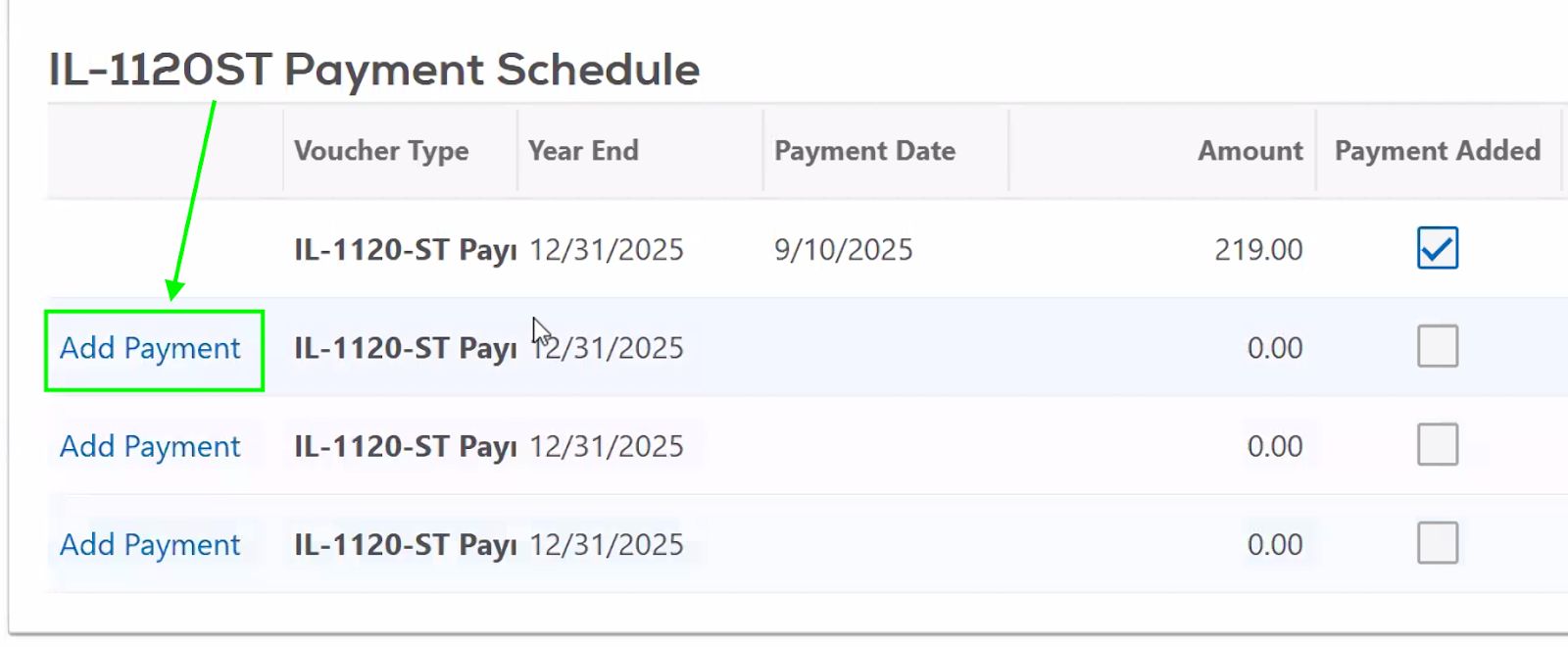1568x647 pixels.
Task: Click Add Payment in the last row
Action: [x=150, y=544]
